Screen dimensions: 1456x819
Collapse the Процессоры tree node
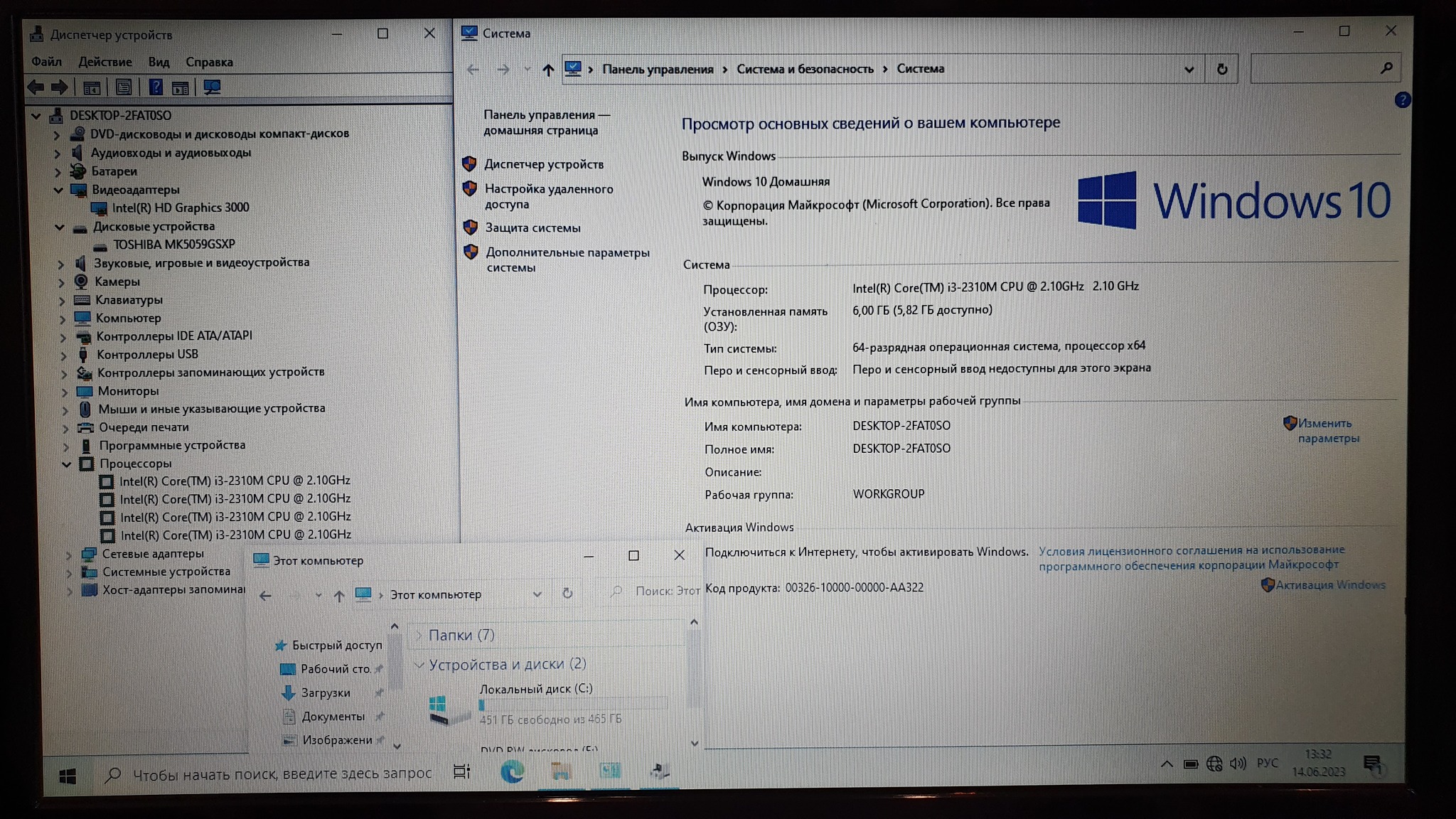[67, 464]
